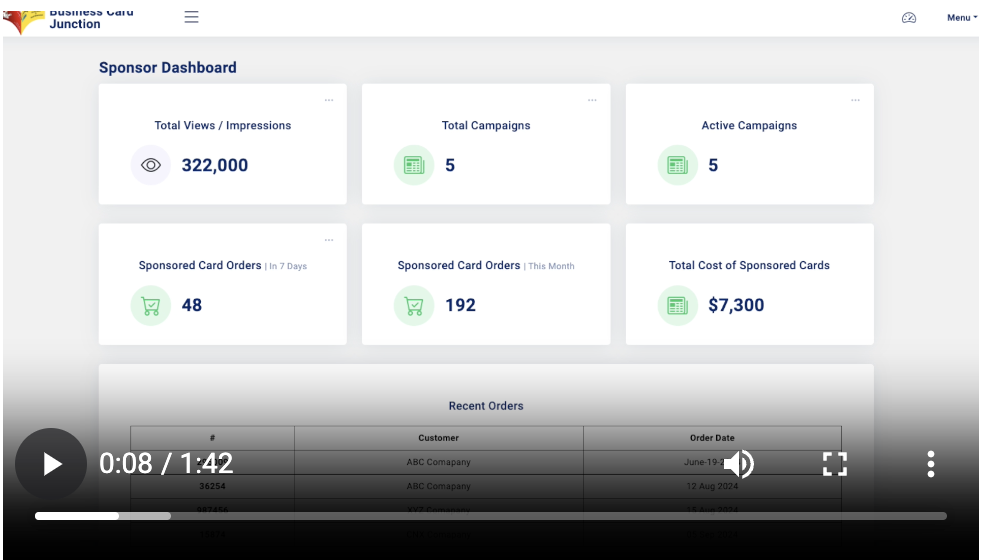Open the Menu dropdown in top right
Screen dimensions: 982x560
961,18
